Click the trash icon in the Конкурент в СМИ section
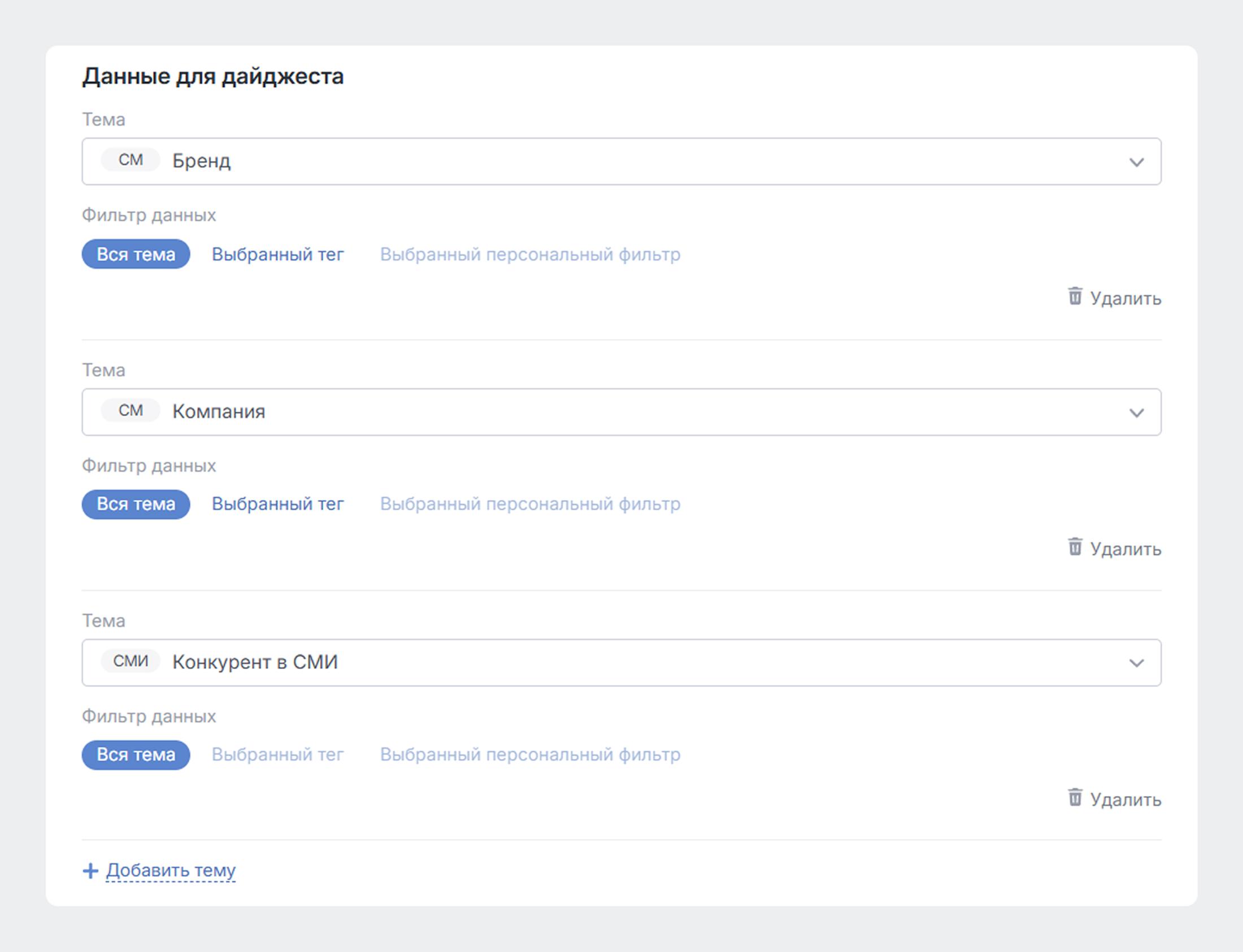1243x952 pixels. 1075,797
